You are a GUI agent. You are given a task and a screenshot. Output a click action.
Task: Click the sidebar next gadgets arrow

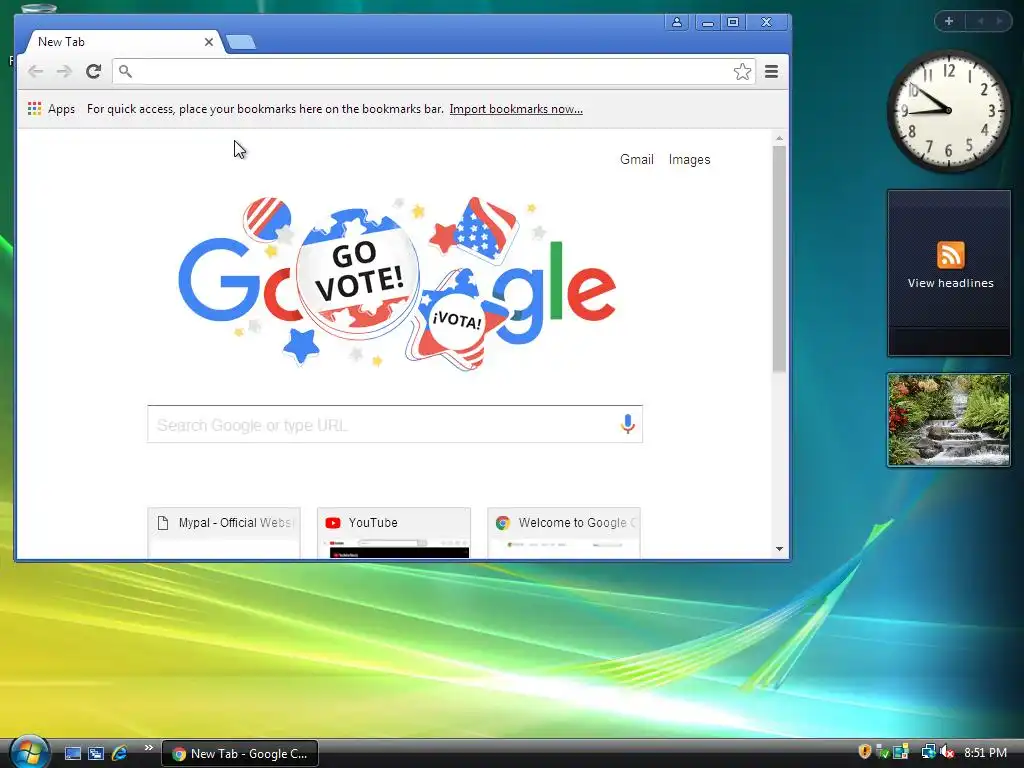click(x=999, y=21)
